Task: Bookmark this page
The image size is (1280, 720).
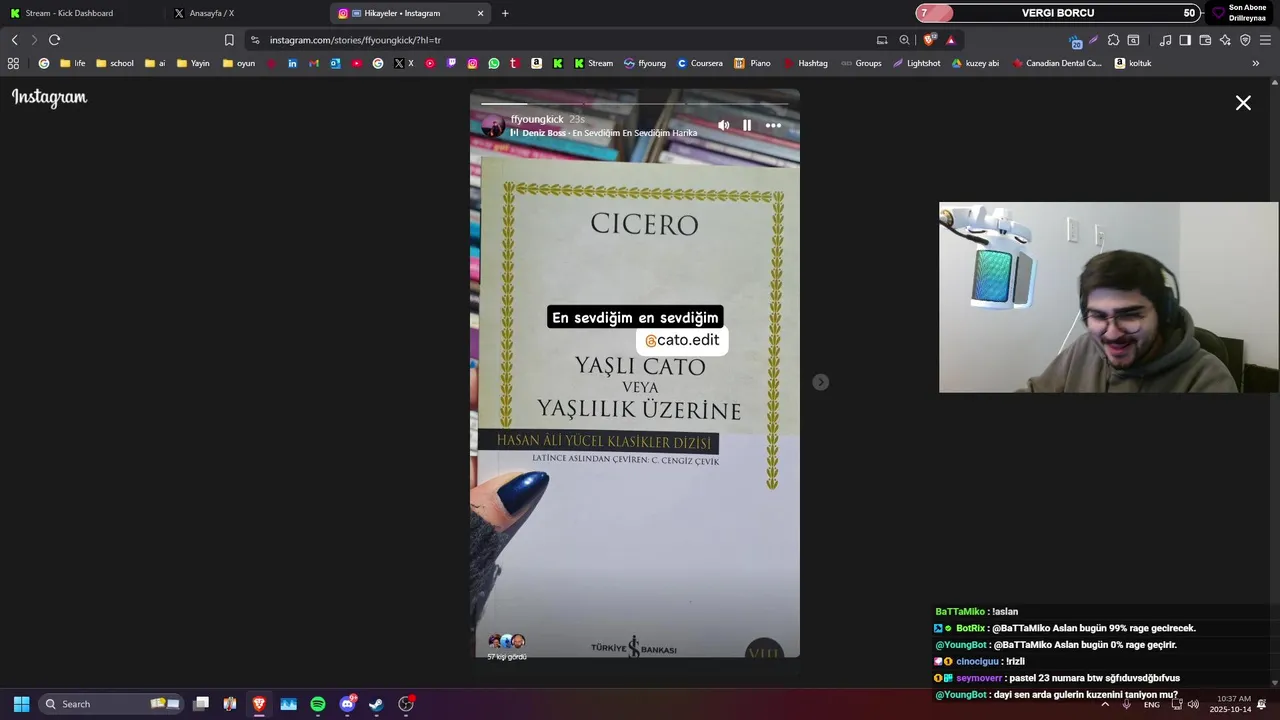Action: (229, 40)
